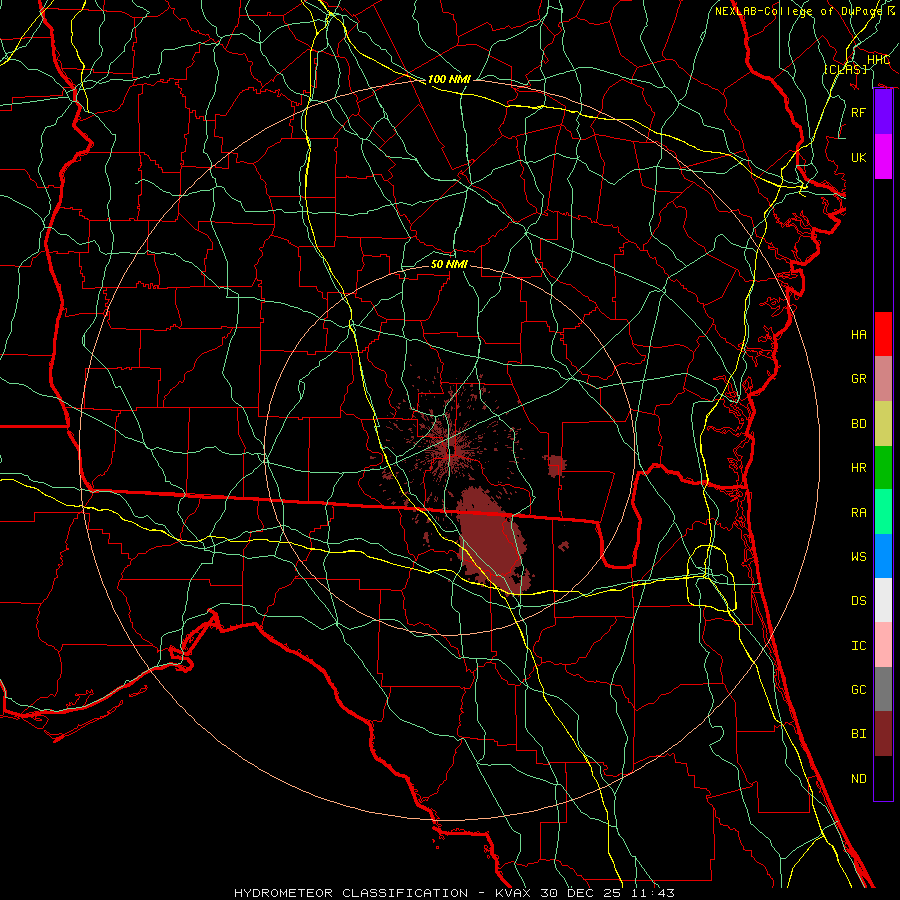Click the DS legend label
900x900 pixels.
click(x=859, y=601)
